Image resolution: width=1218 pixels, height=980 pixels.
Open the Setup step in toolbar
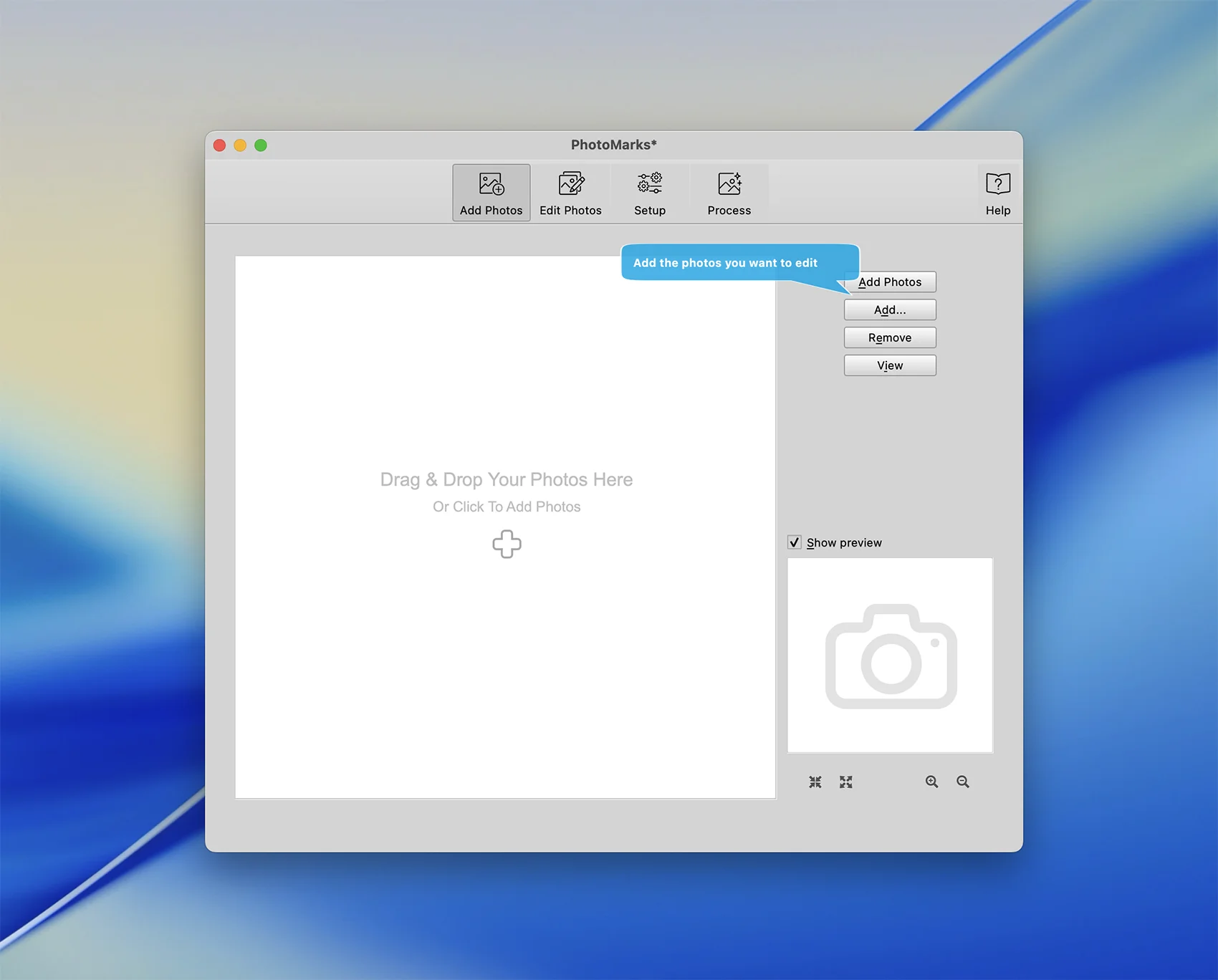[x=650, y=193]
